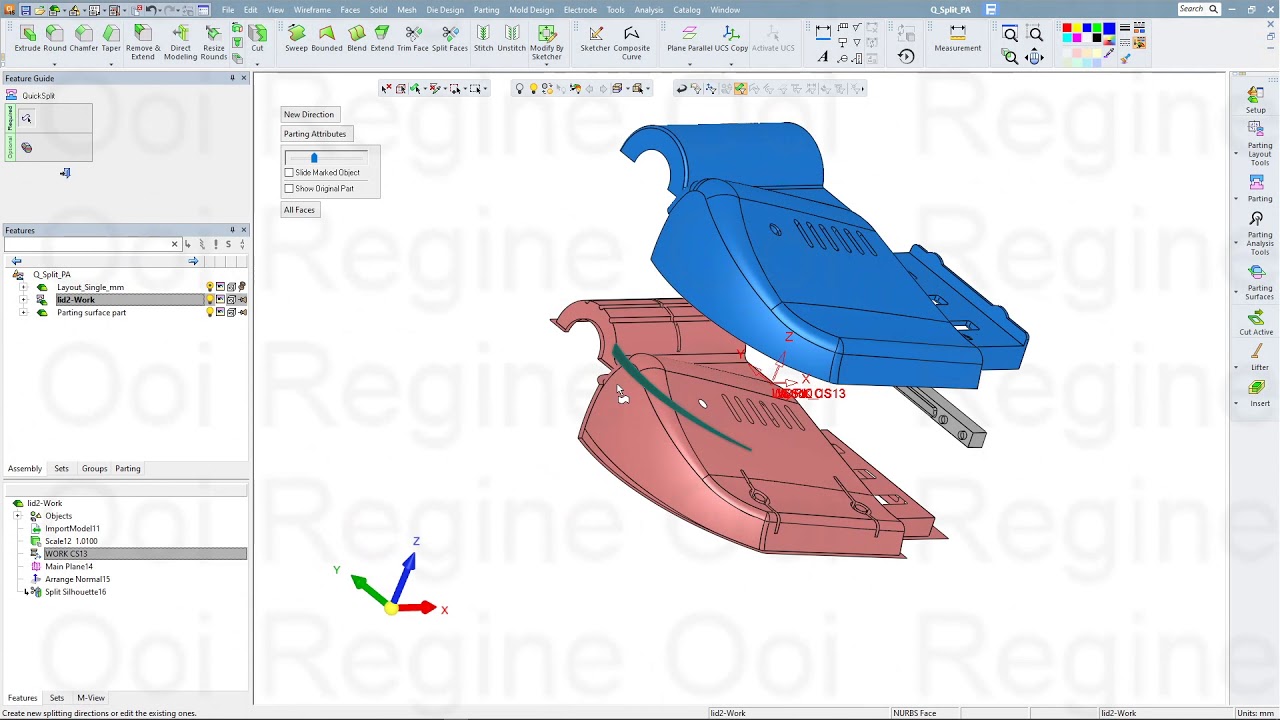Select the Trim Face tool
Image resolution: width=1280 pixels, height=720 pixels.
tap(412, 39)
